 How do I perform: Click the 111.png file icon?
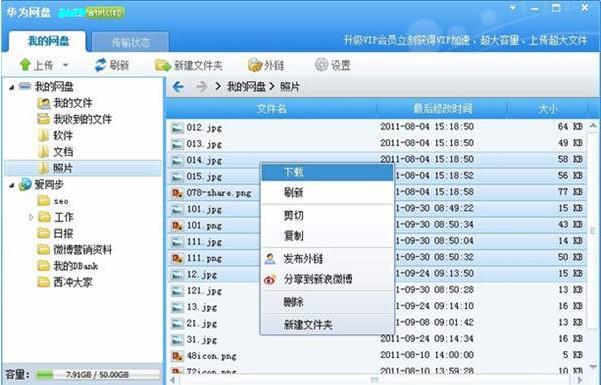(x=177, y=258)
